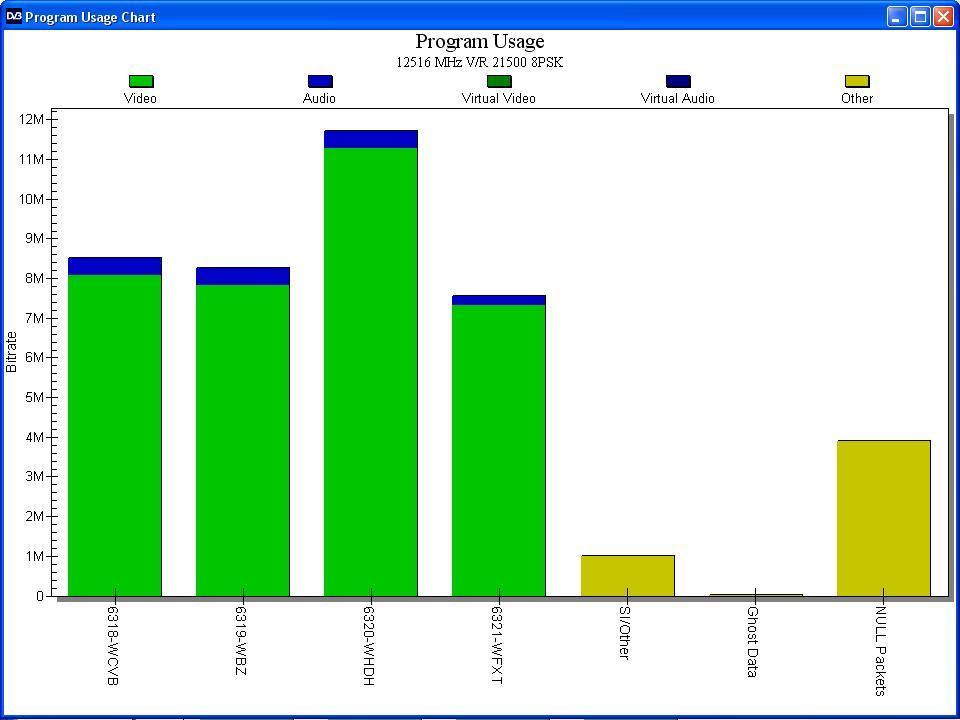Click the 'Video' legend label
Screen dimensions: 960x720
(140, 99)
